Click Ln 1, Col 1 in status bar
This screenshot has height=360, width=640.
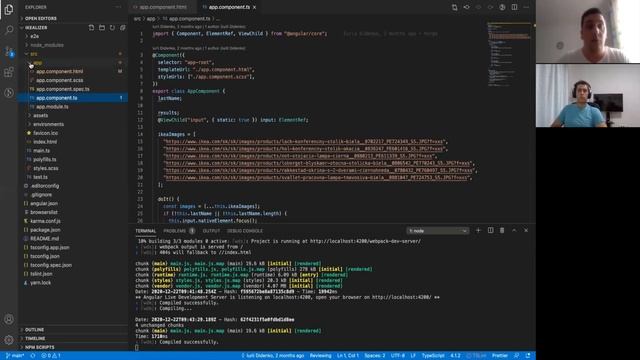pyautogui.click(x=348, y=356)
